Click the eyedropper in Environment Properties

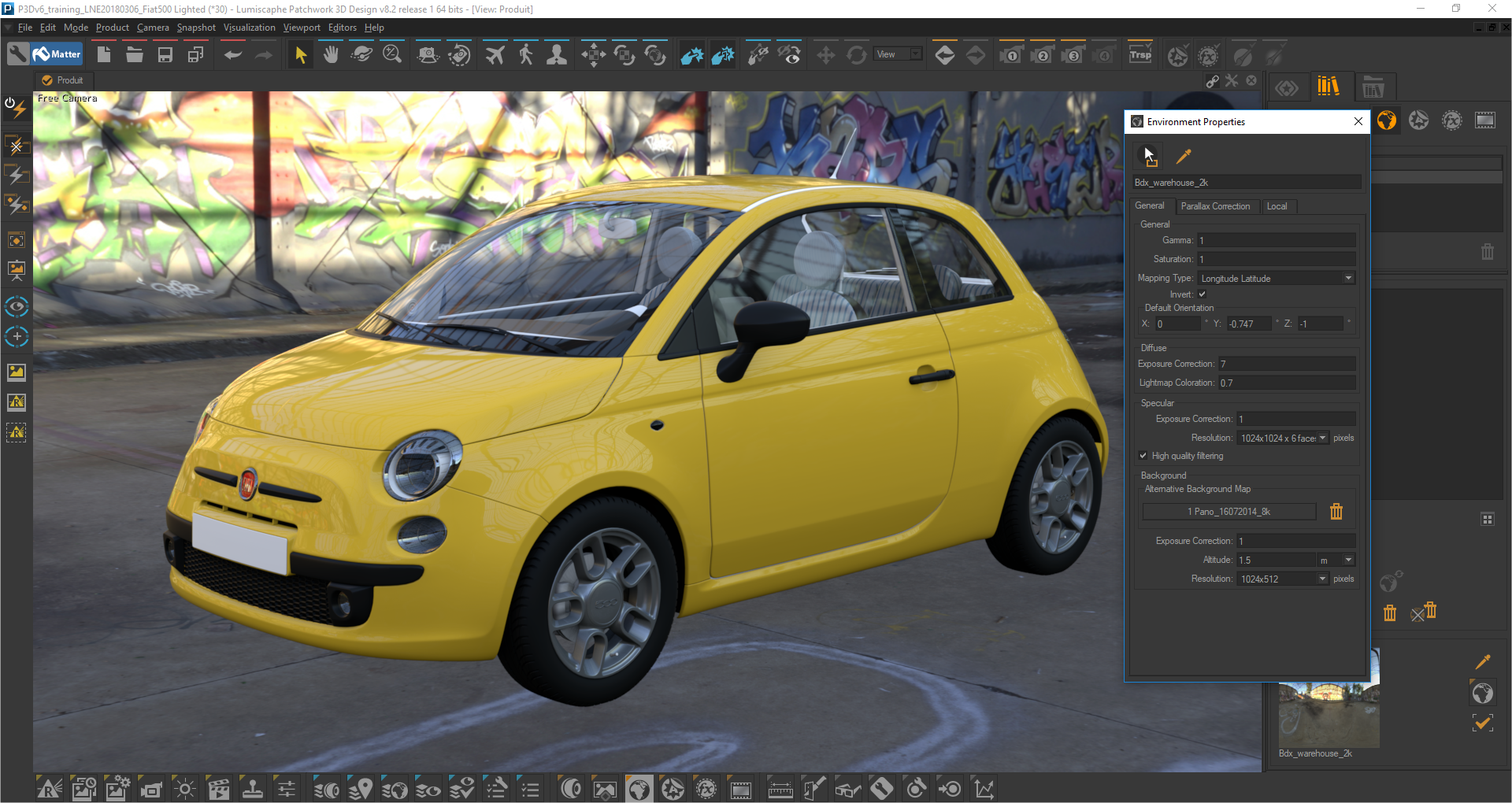pos(1183,157)
